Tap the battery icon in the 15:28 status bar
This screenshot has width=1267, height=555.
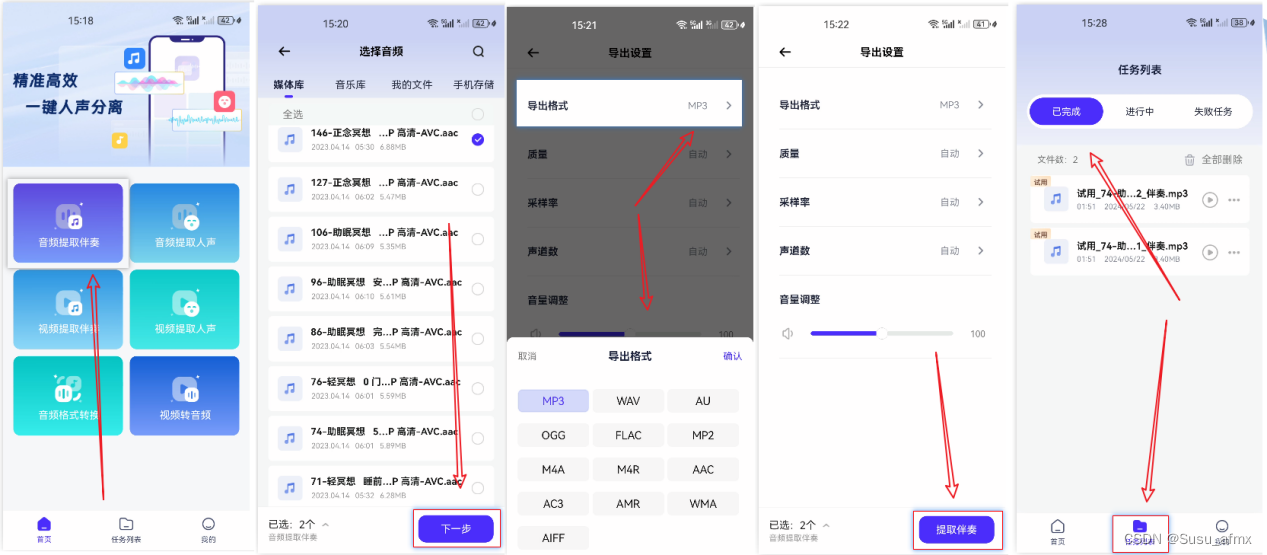click(1240, 23)
